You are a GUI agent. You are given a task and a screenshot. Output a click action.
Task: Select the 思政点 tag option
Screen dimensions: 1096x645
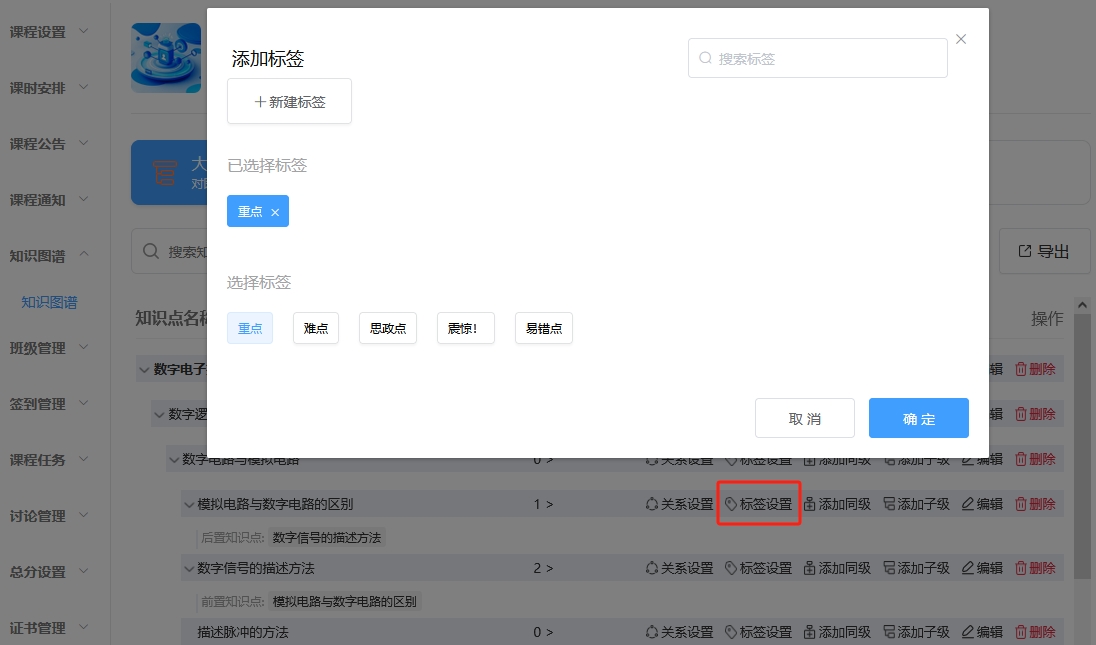tap(388, 328)
